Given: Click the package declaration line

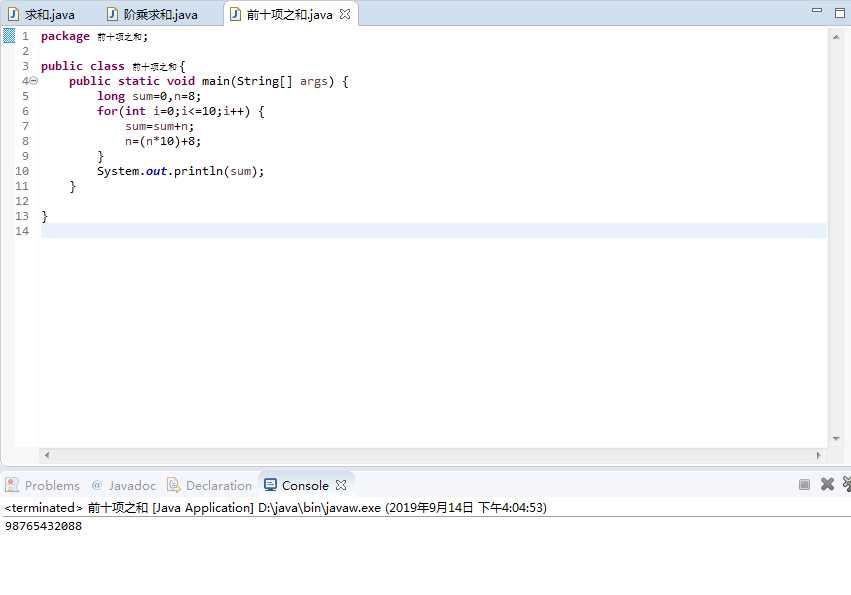Looking at the screenshot, I should point(94,36).
